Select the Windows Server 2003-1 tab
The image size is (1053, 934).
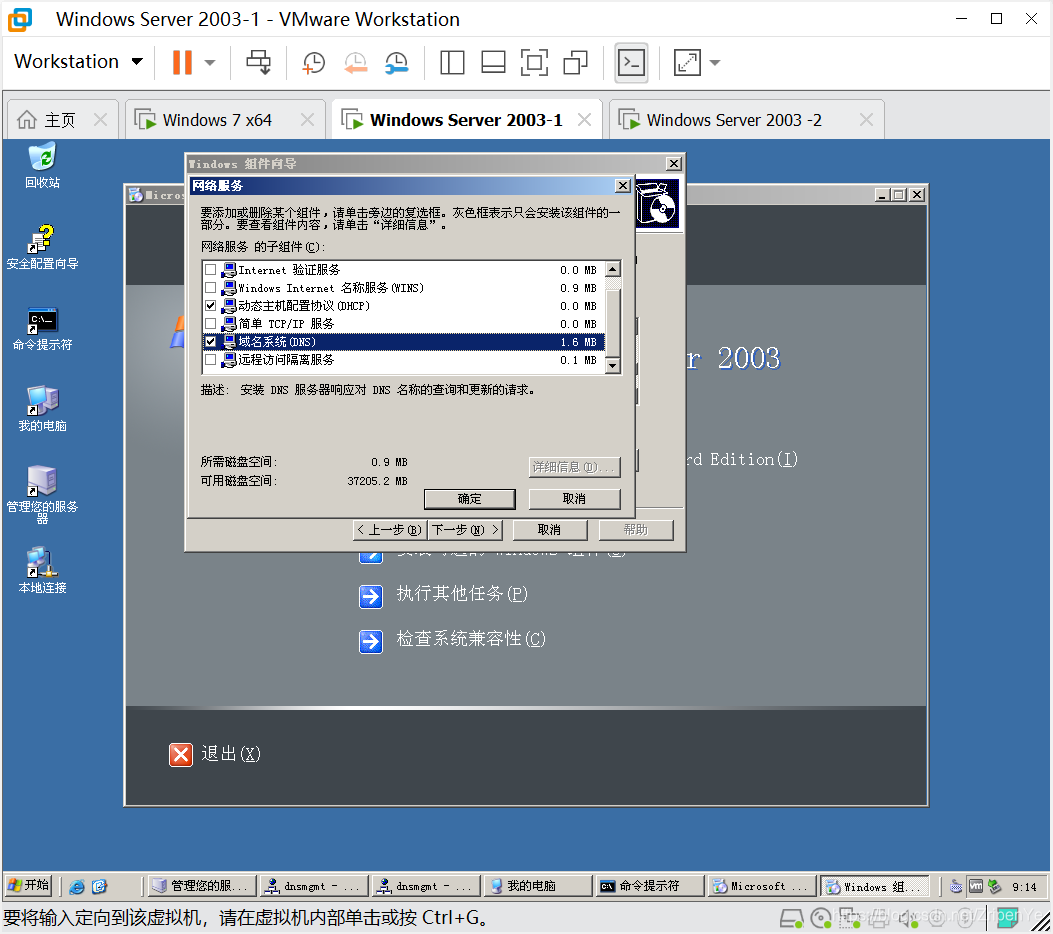click(466, 120)
